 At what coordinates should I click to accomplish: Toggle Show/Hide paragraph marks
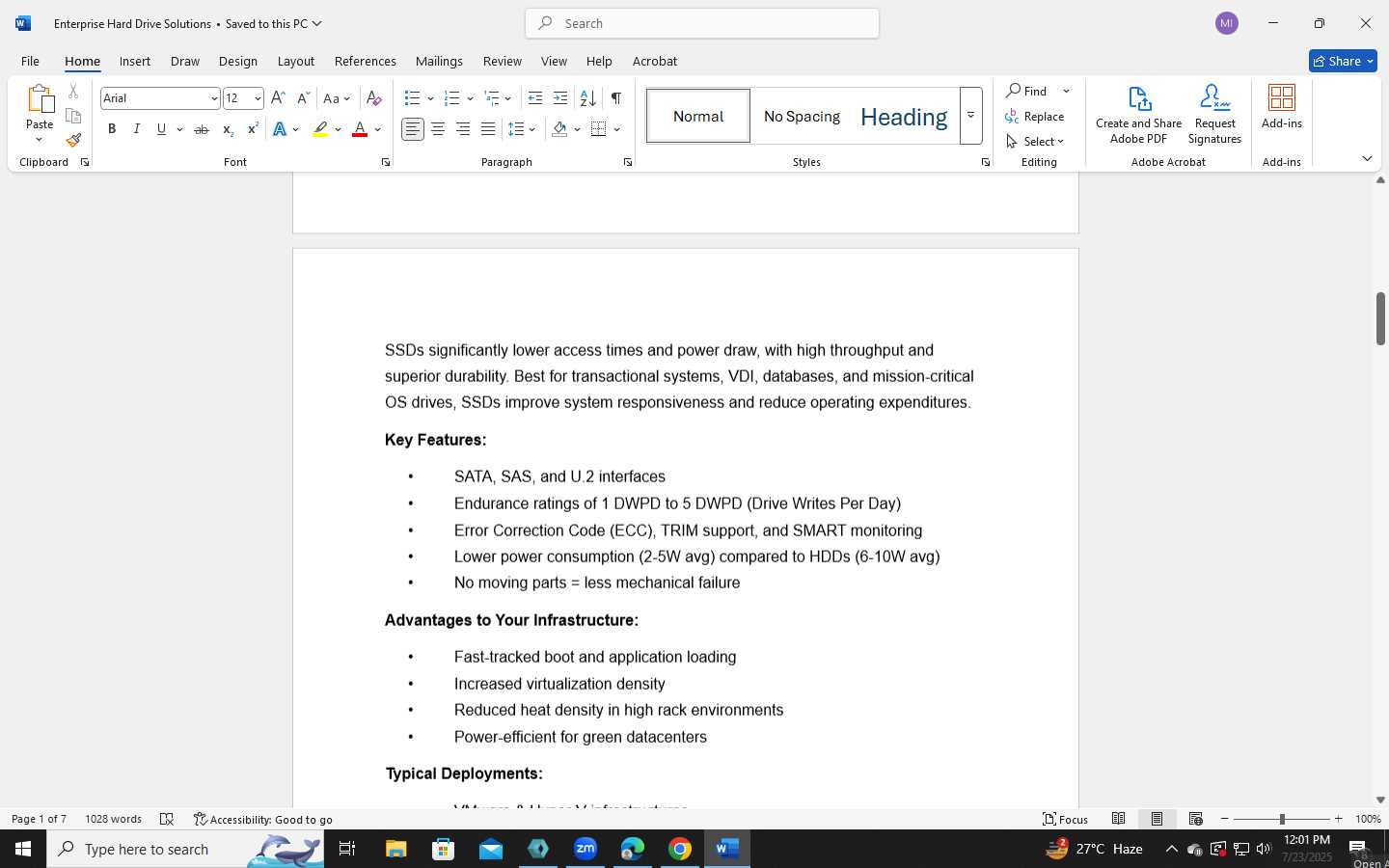point(616,98)
